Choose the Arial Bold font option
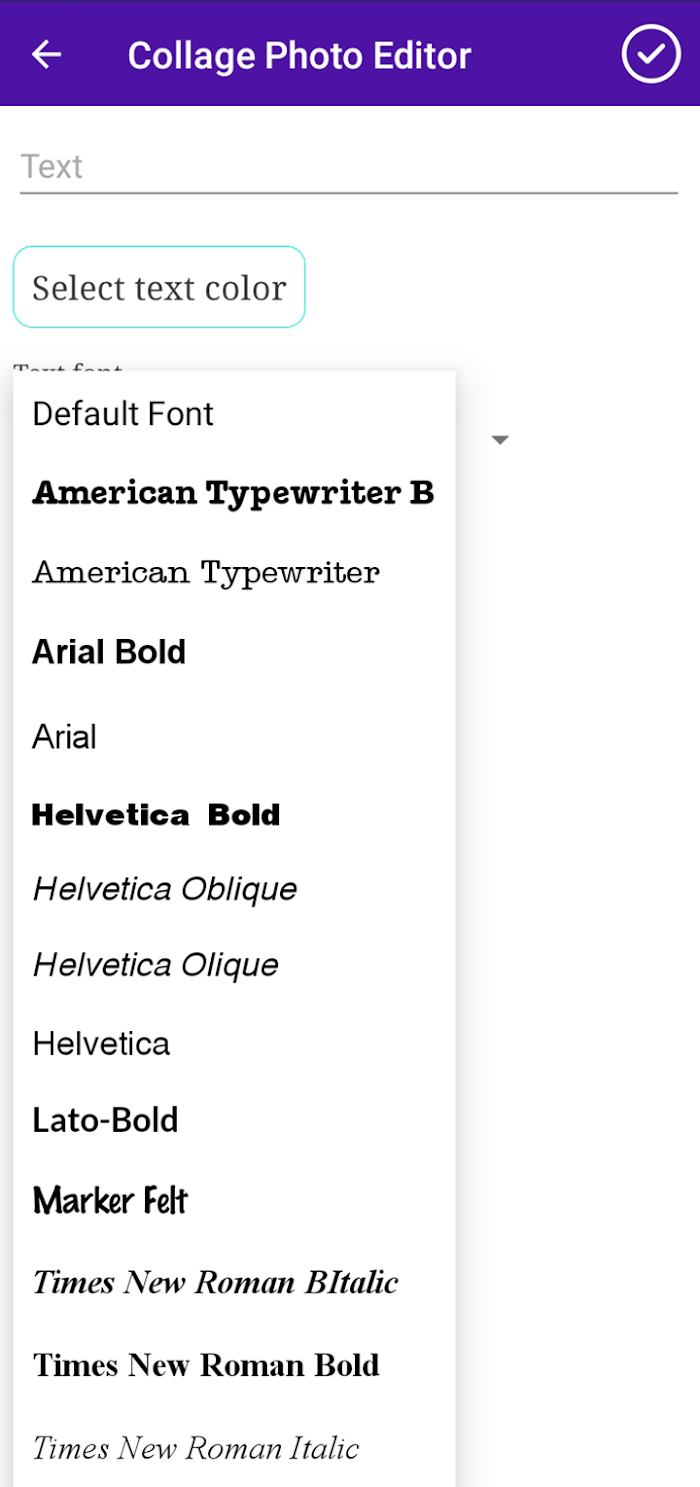 point(234,652)
